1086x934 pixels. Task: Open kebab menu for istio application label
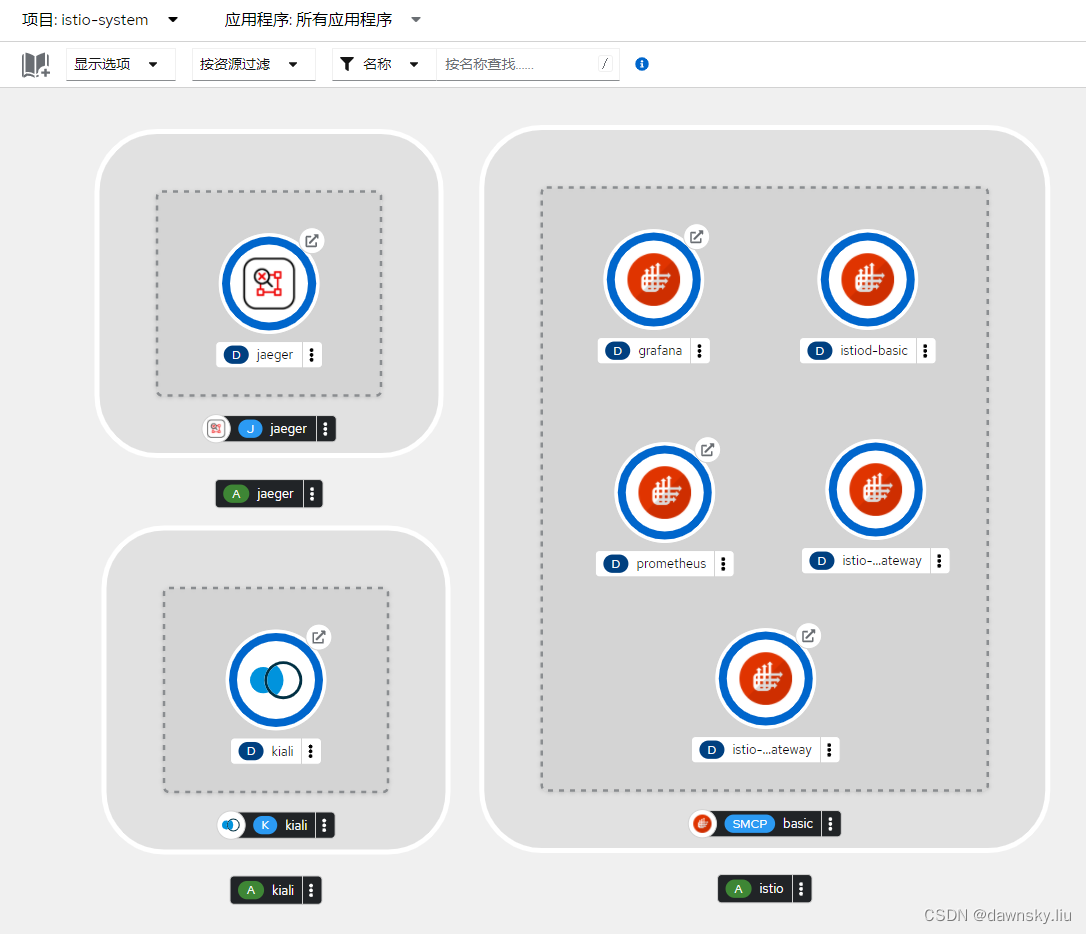tap(801, 888)
